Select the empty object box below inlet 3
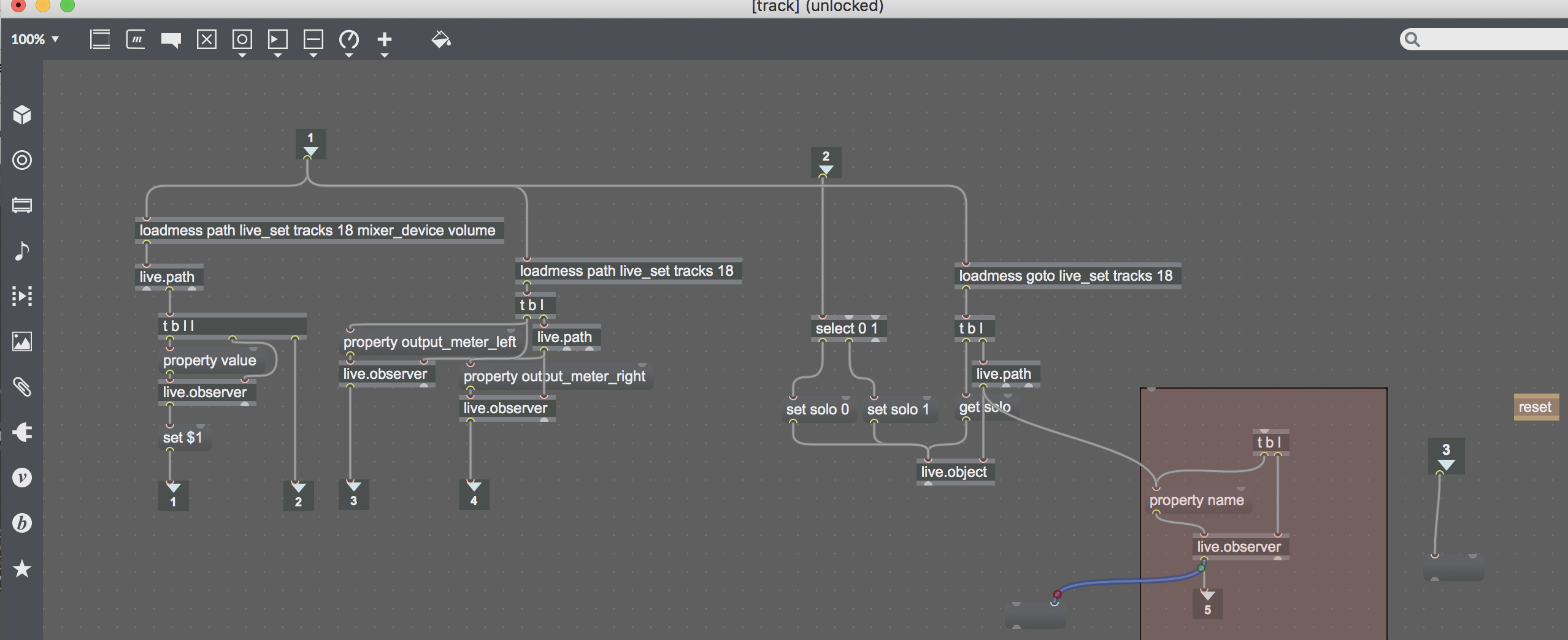This screenshot has width=1568, height=640. click(x=1453, y=568)
